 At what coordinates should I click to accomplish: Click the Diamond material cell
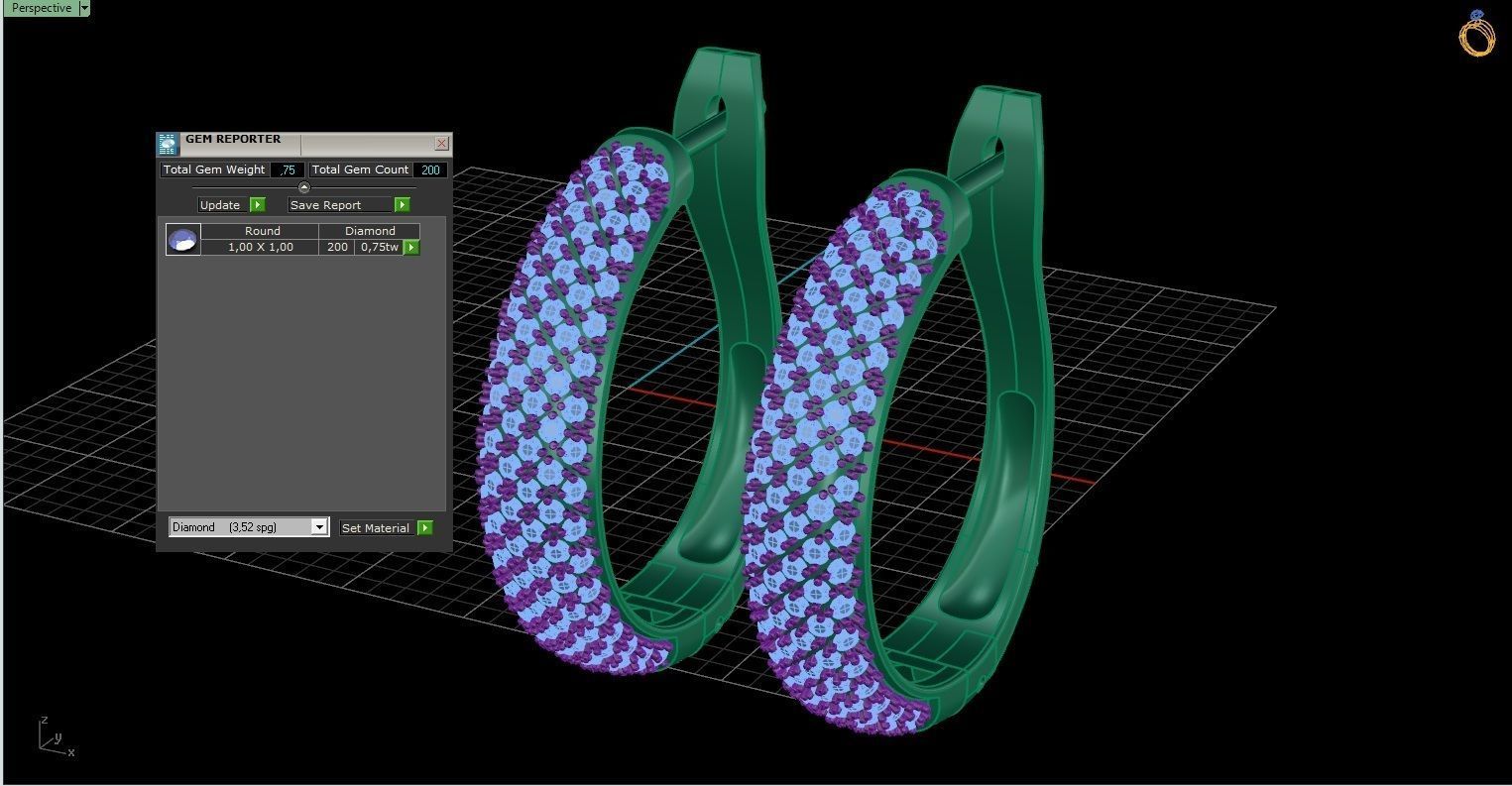coord(370,231)
